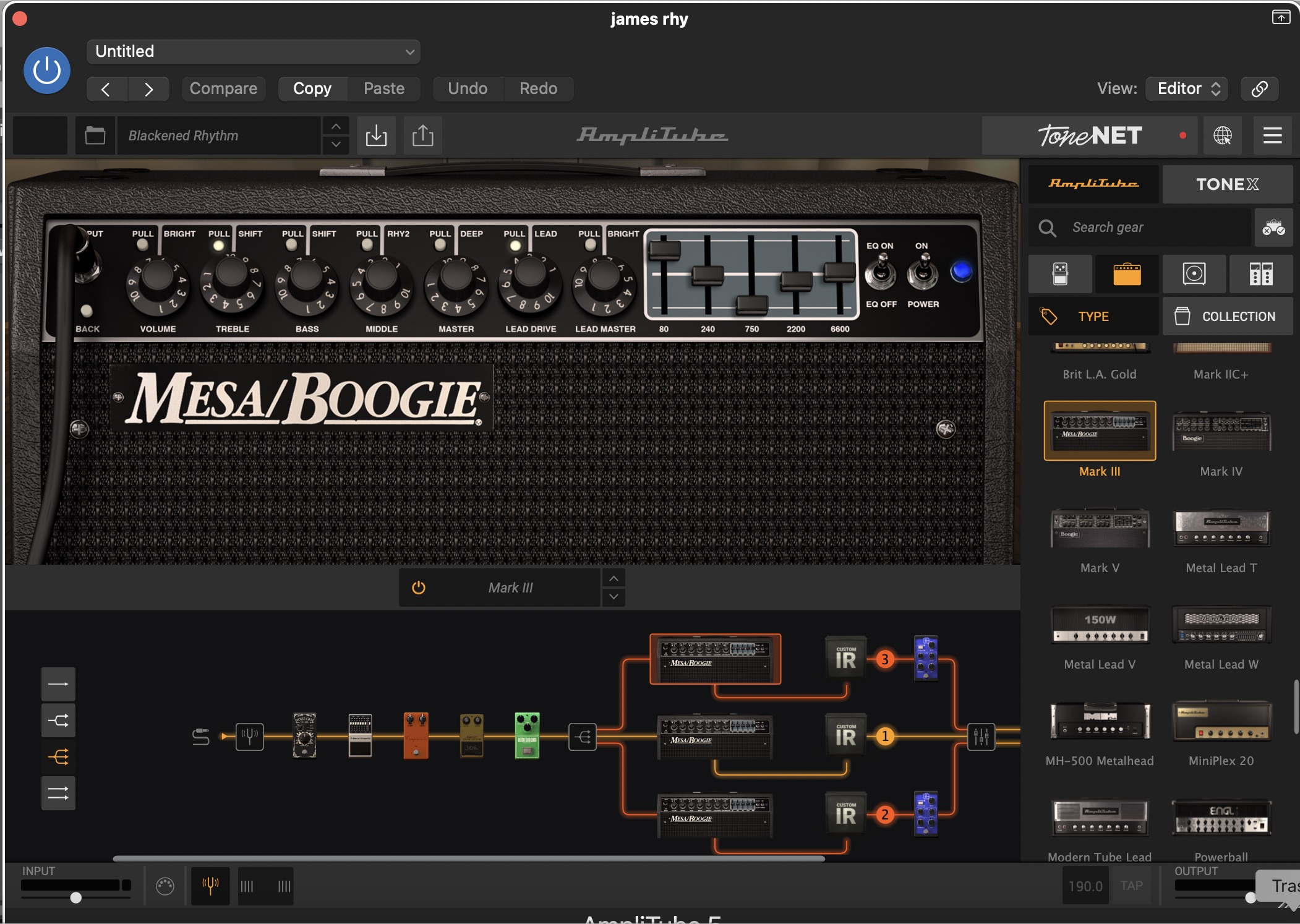The height and width of the screenshot is (924, 1300).
Task: Select the orange pedal in signal chain
Action: click(416, 735)
